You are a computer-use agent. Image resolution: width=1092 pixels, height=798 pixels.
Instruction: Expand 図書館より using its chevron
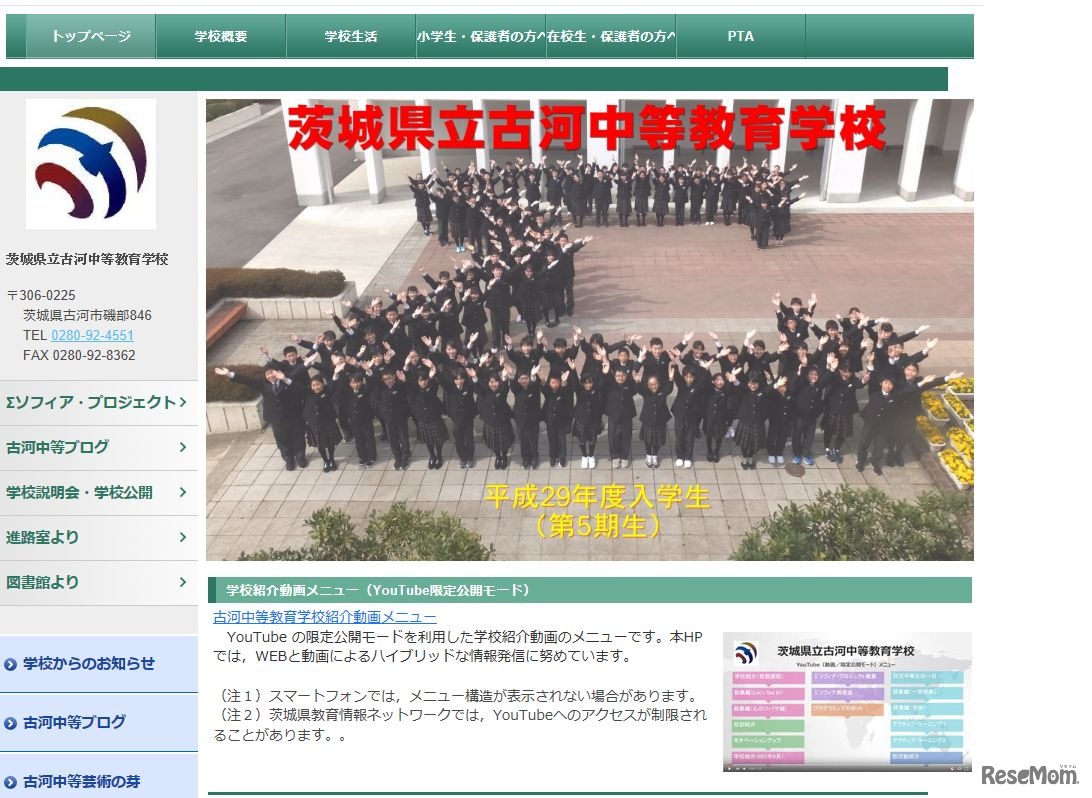(183, 582)
